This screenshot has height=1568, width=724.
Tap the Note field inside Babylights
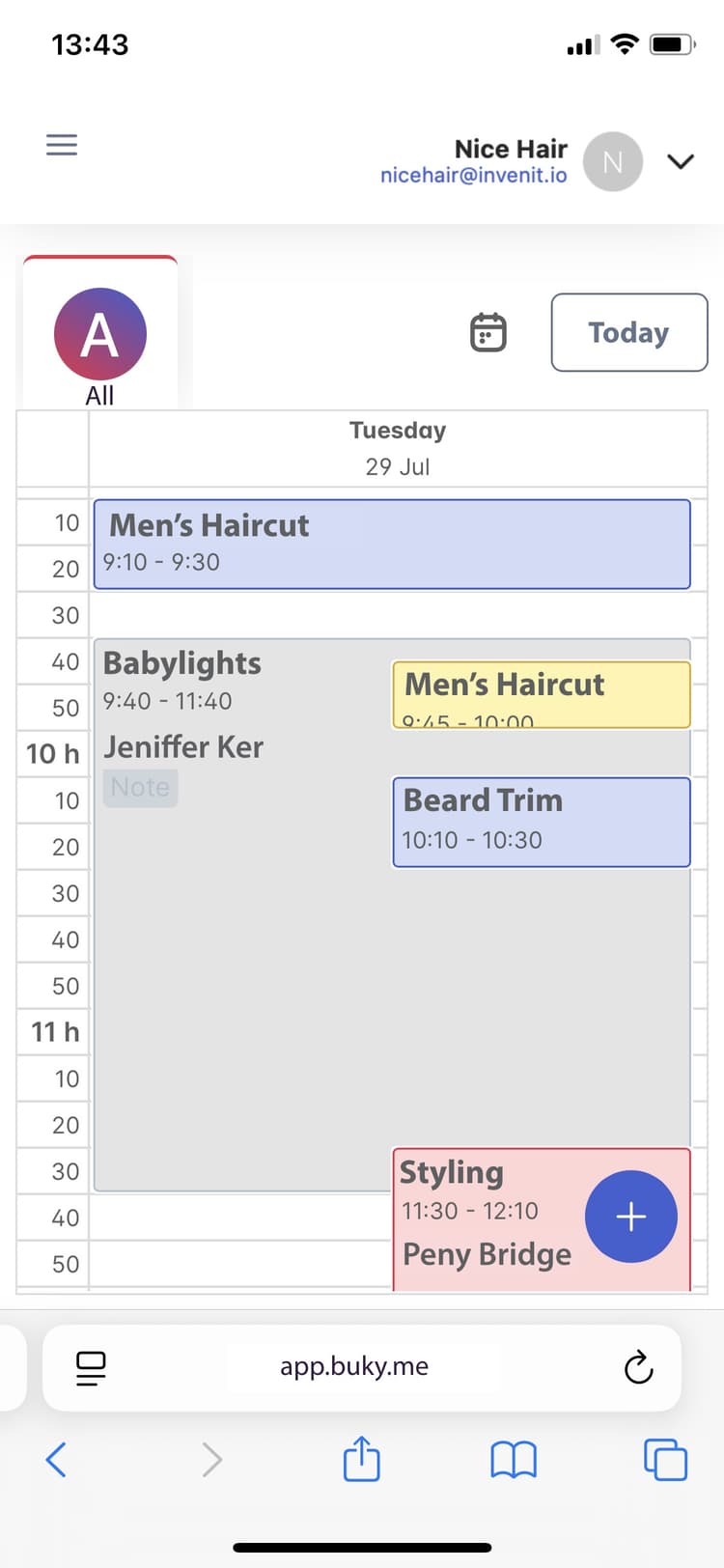point(140,787)
